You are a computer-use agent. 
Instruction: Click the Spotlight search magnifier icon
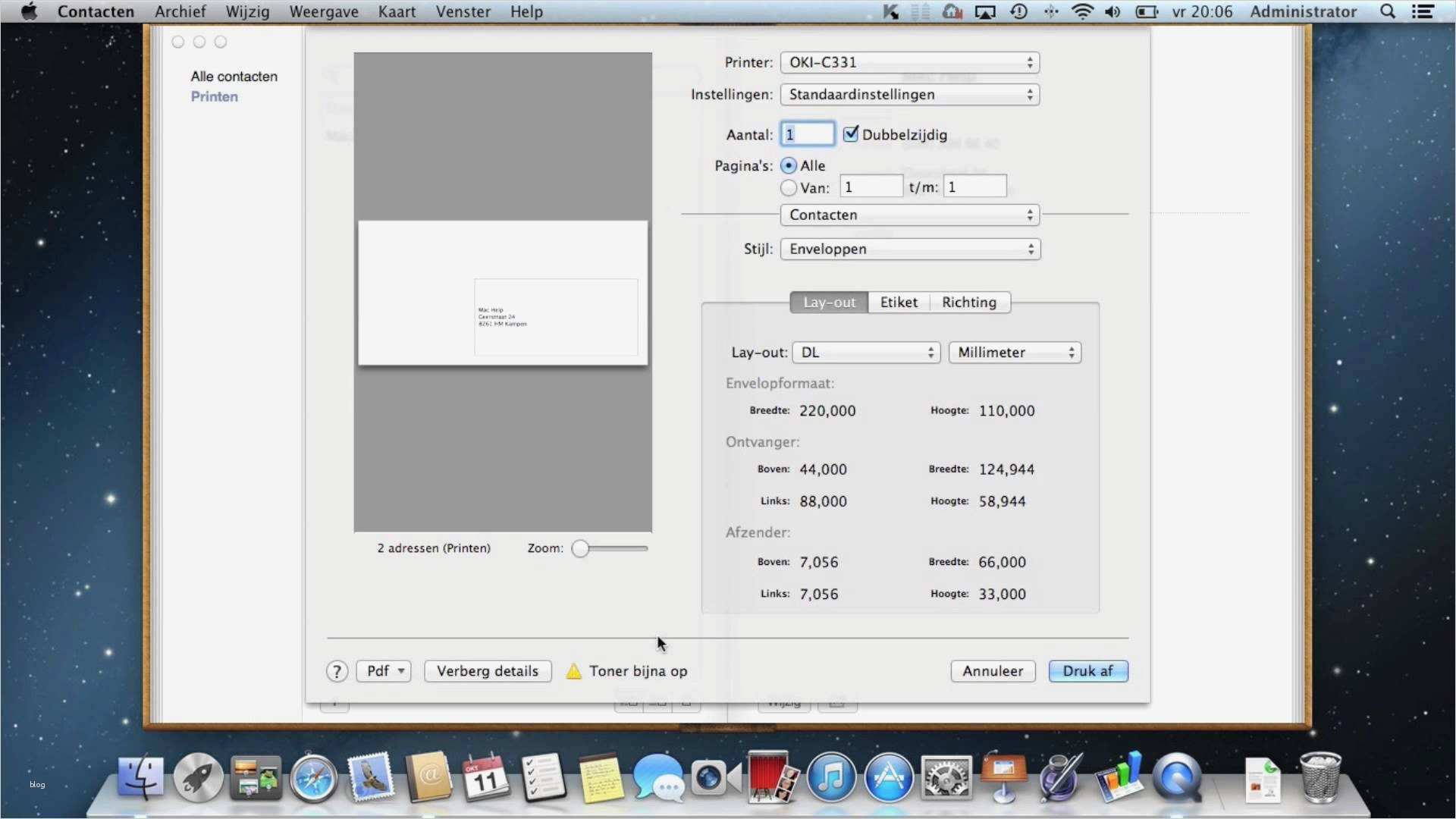[x=1387, y=11]
